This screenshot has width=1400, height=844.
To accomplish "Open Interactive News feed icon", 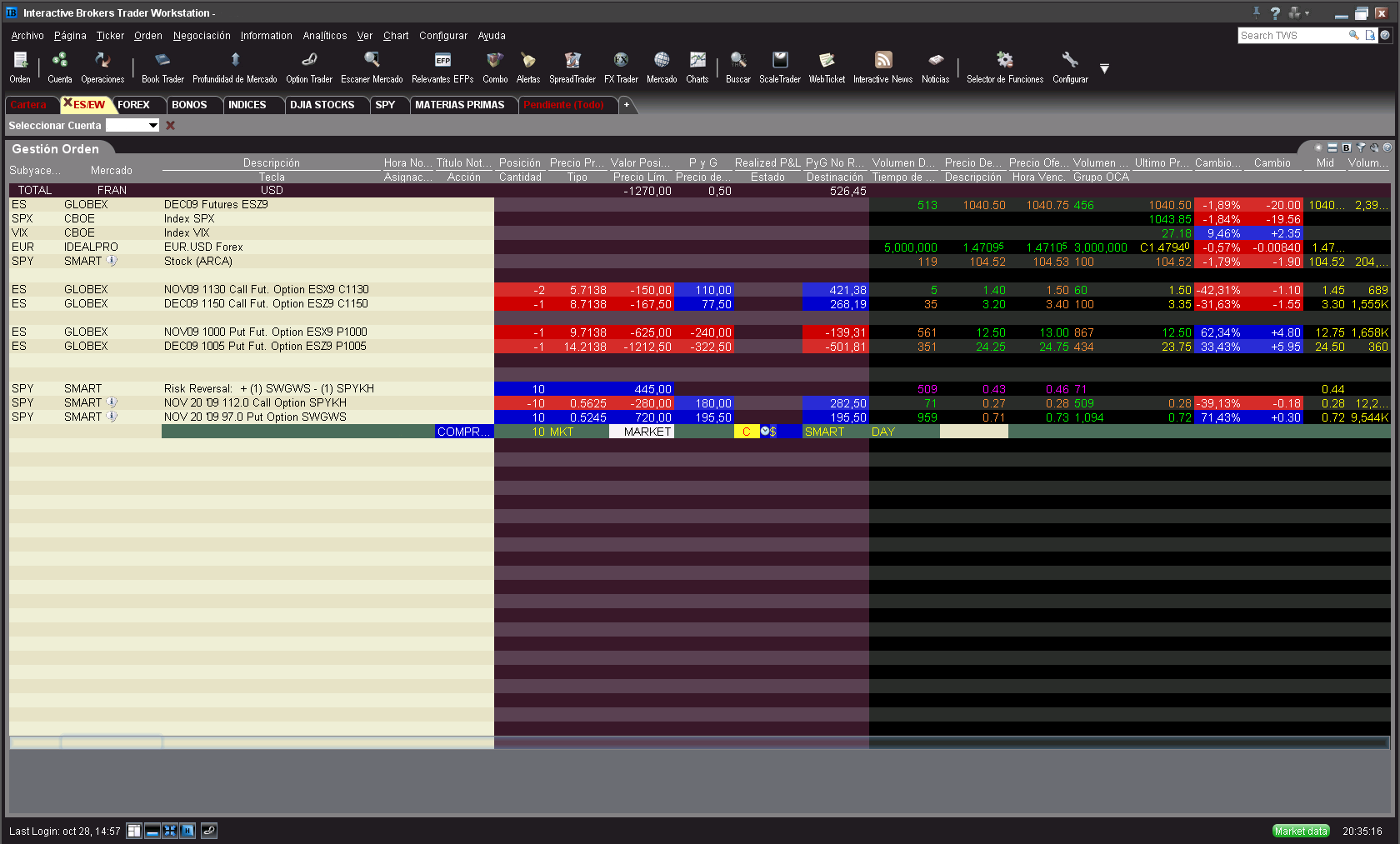I will click(x=882, y=67).
